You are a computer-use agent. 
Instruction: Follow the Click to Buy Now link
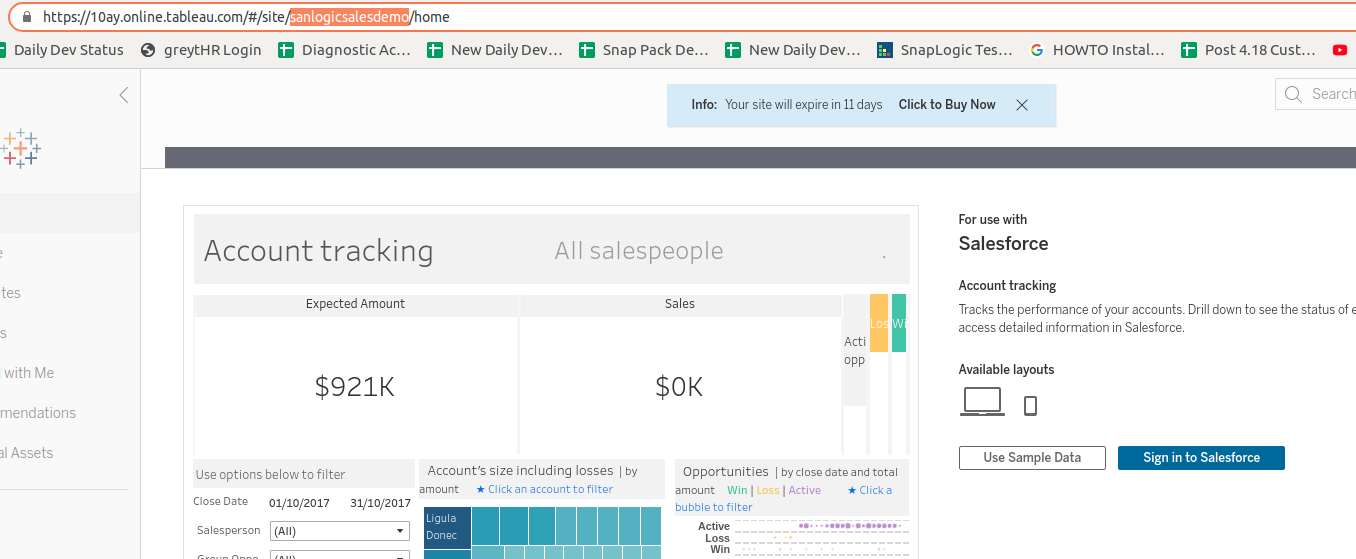tap(946, 105)
